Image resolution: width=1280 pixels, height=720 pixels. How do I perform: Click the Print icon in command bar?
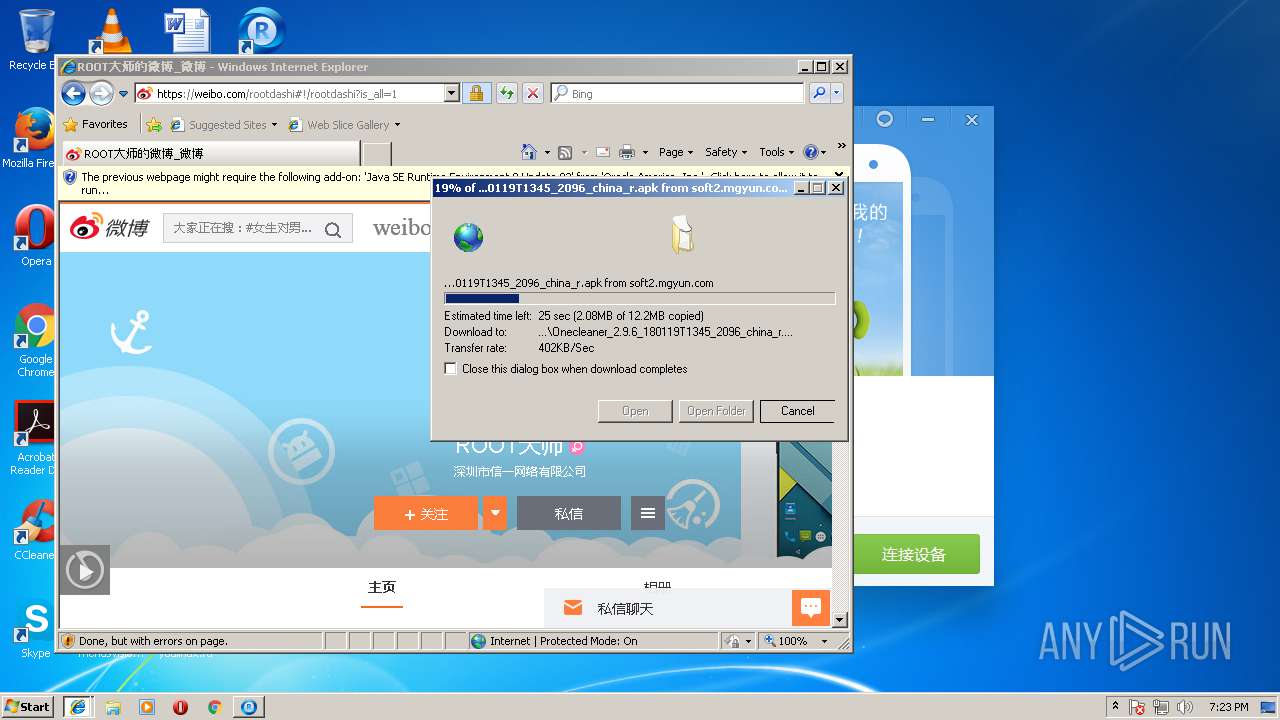click(x=627, y=152)
